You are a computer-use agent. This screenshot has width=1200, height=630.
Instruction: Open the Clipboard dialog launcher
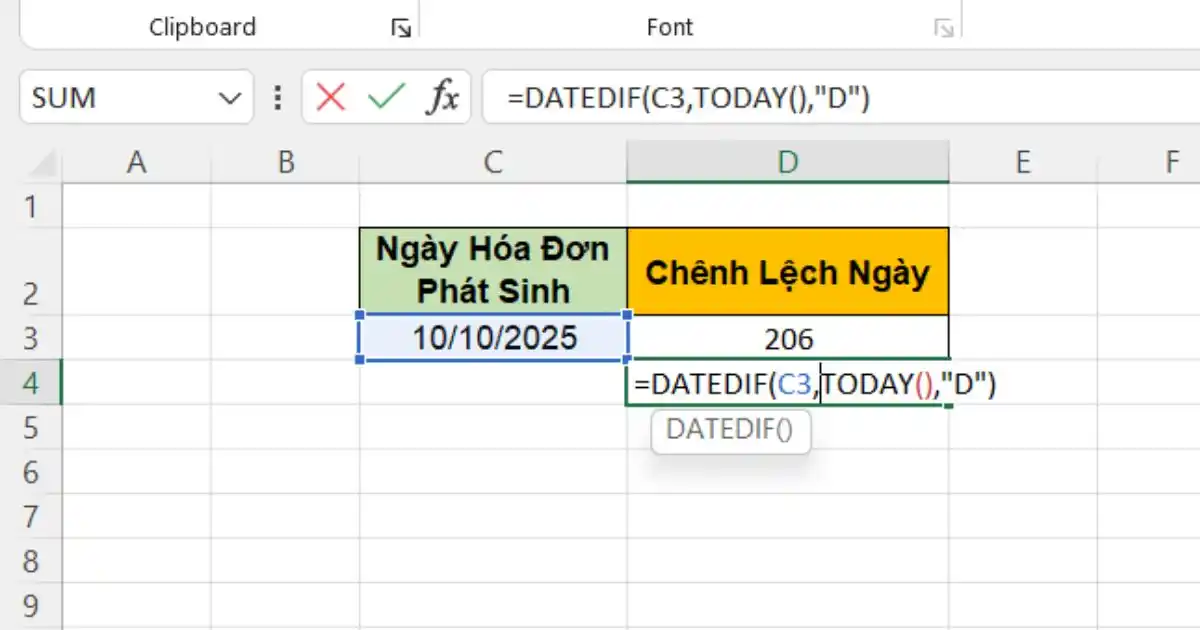401,29
